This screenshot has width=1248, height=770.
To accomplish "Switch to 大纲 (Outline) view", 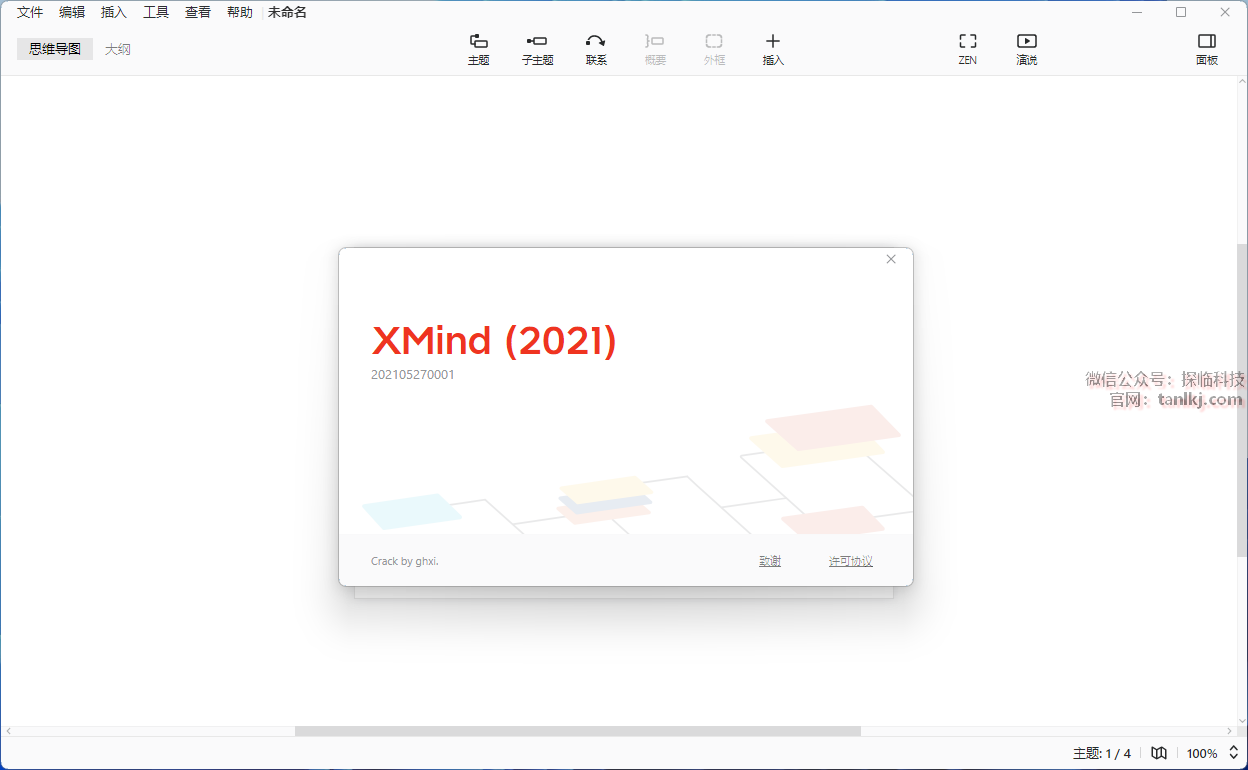I will 118,49.
